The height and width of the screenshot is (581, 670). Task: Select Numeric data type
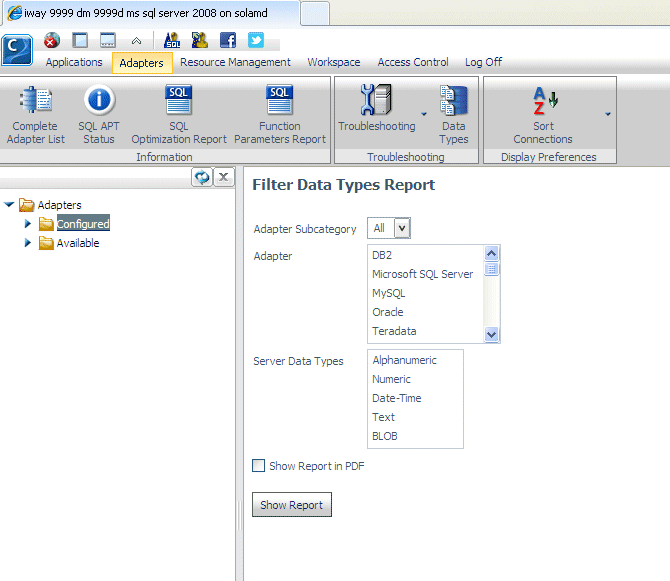click(x=415, y=379)
